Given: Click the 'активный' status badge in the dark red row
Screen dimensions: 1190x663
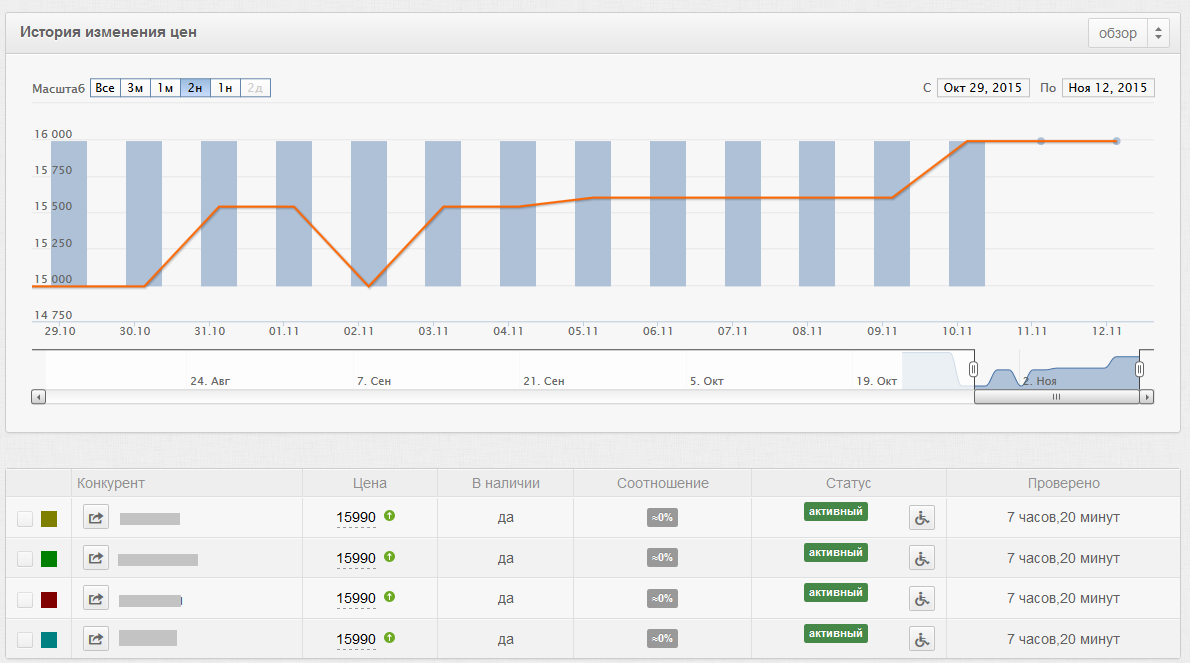Looking at the screenshot, I should tap(836, 592).
